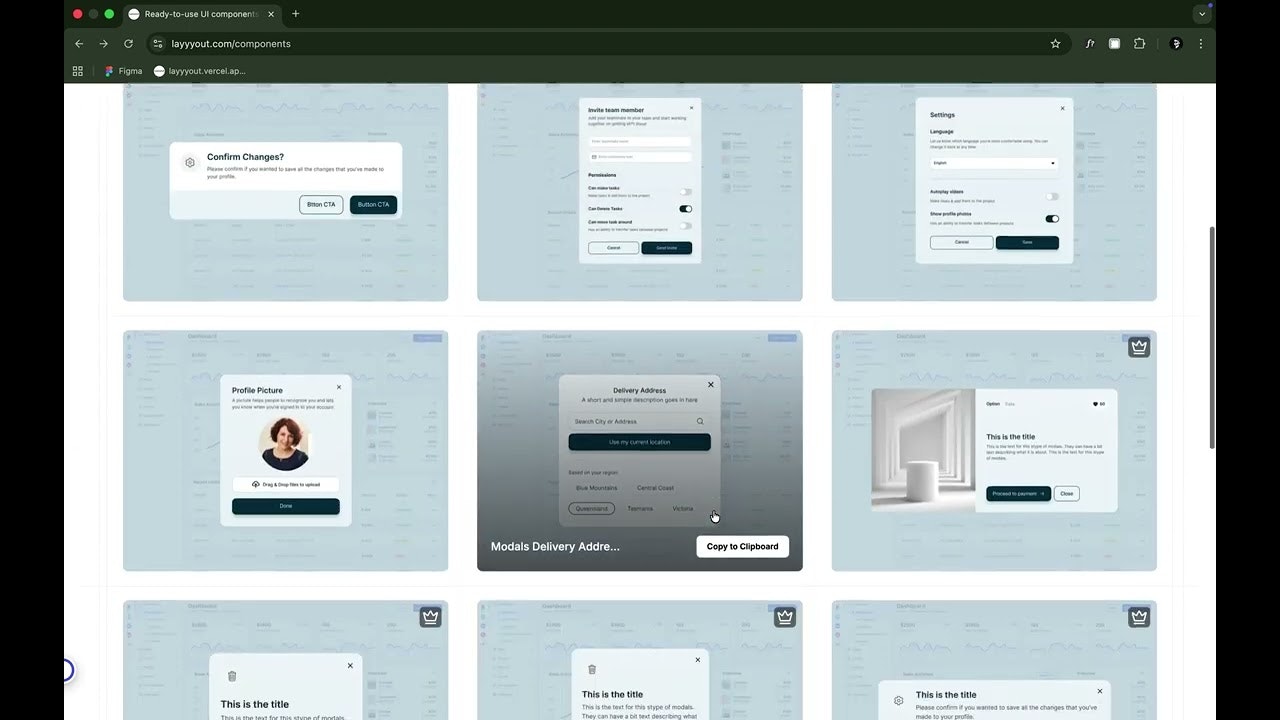Click Save button in Settings preview

[x=1027, y=242]
